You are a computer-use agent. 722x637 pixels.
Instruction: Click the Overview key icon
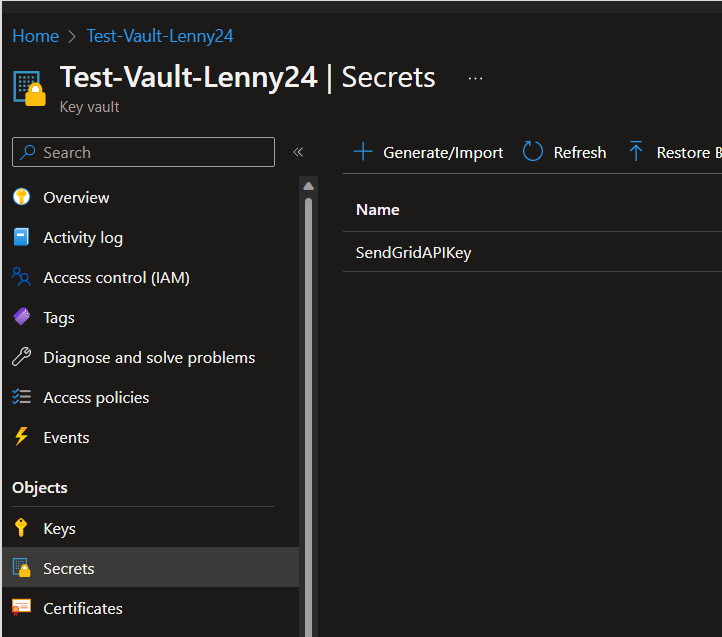coord(21,197)
